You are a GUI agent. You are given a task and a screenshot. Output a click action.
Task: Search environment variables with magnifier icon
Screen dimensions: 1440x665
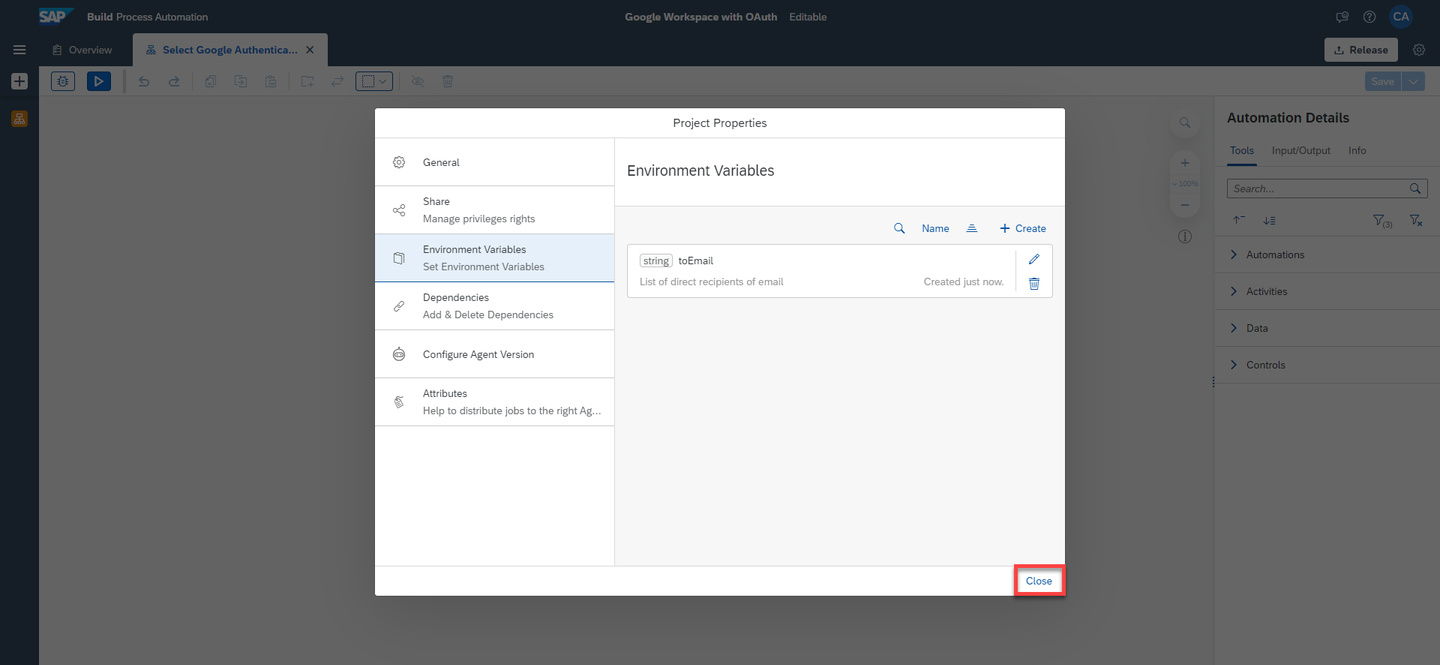pos(899,228)
